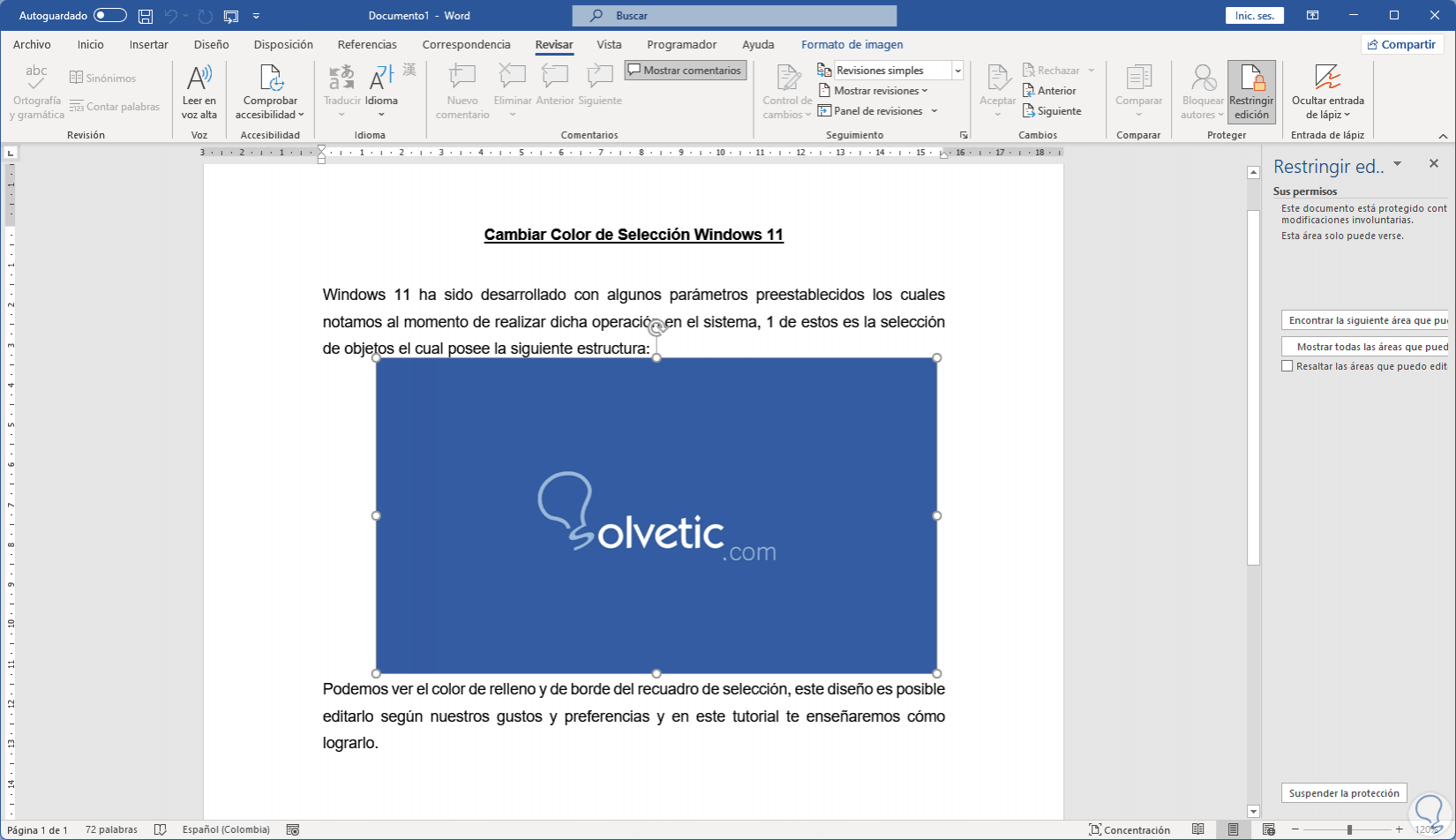
Task: Click Bloquear autores icon
Action: [x=1203, y=78]
